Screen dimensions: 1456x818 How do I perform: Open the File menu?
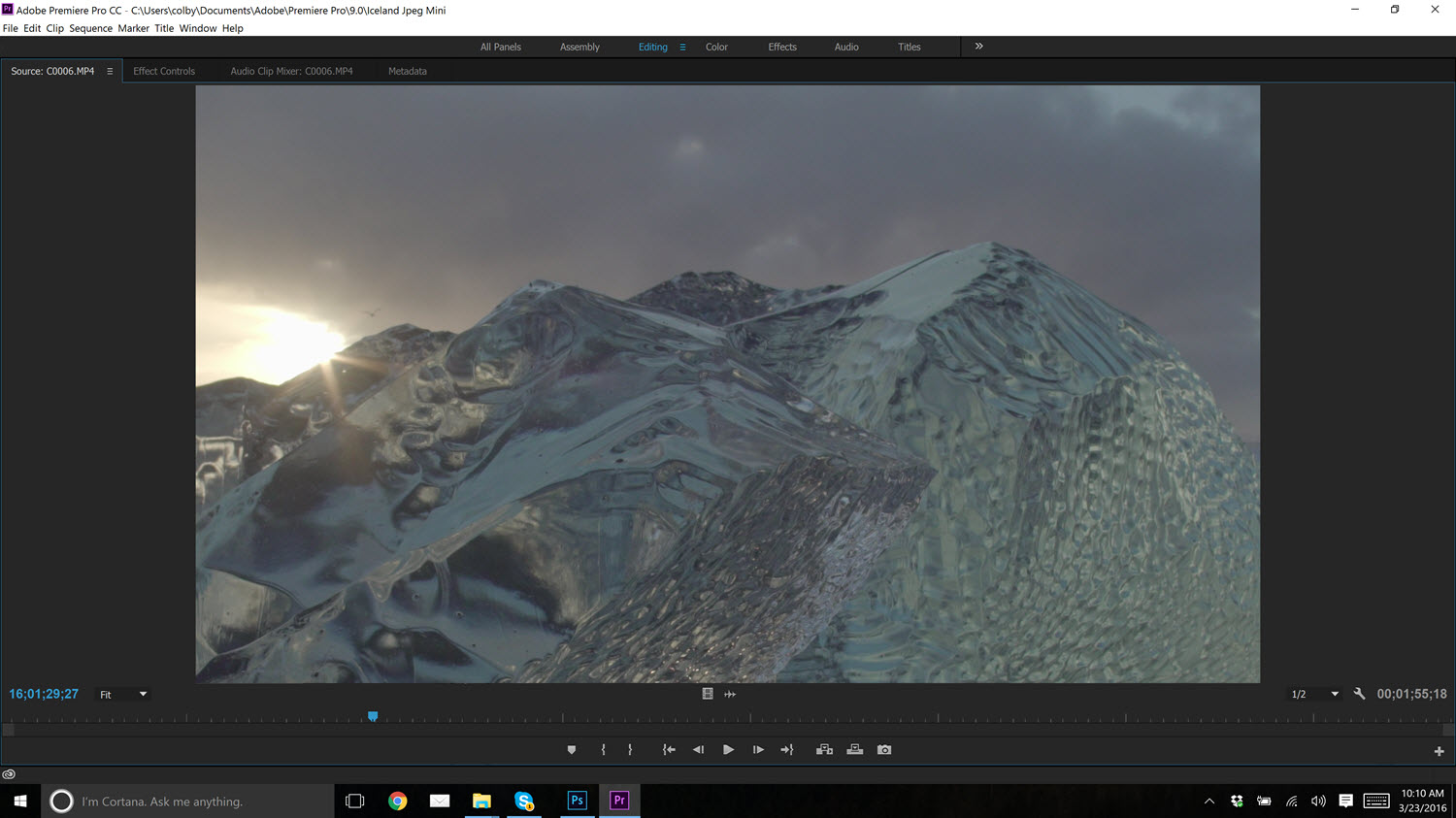[11, 28]
